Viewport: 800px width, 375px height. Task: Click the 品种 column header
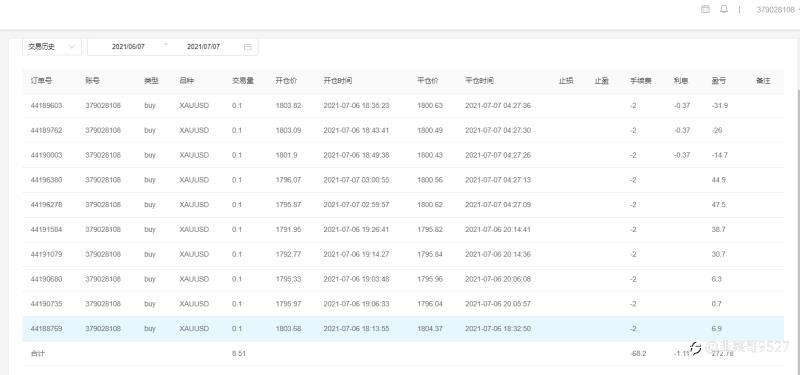(x=187, y=81)
